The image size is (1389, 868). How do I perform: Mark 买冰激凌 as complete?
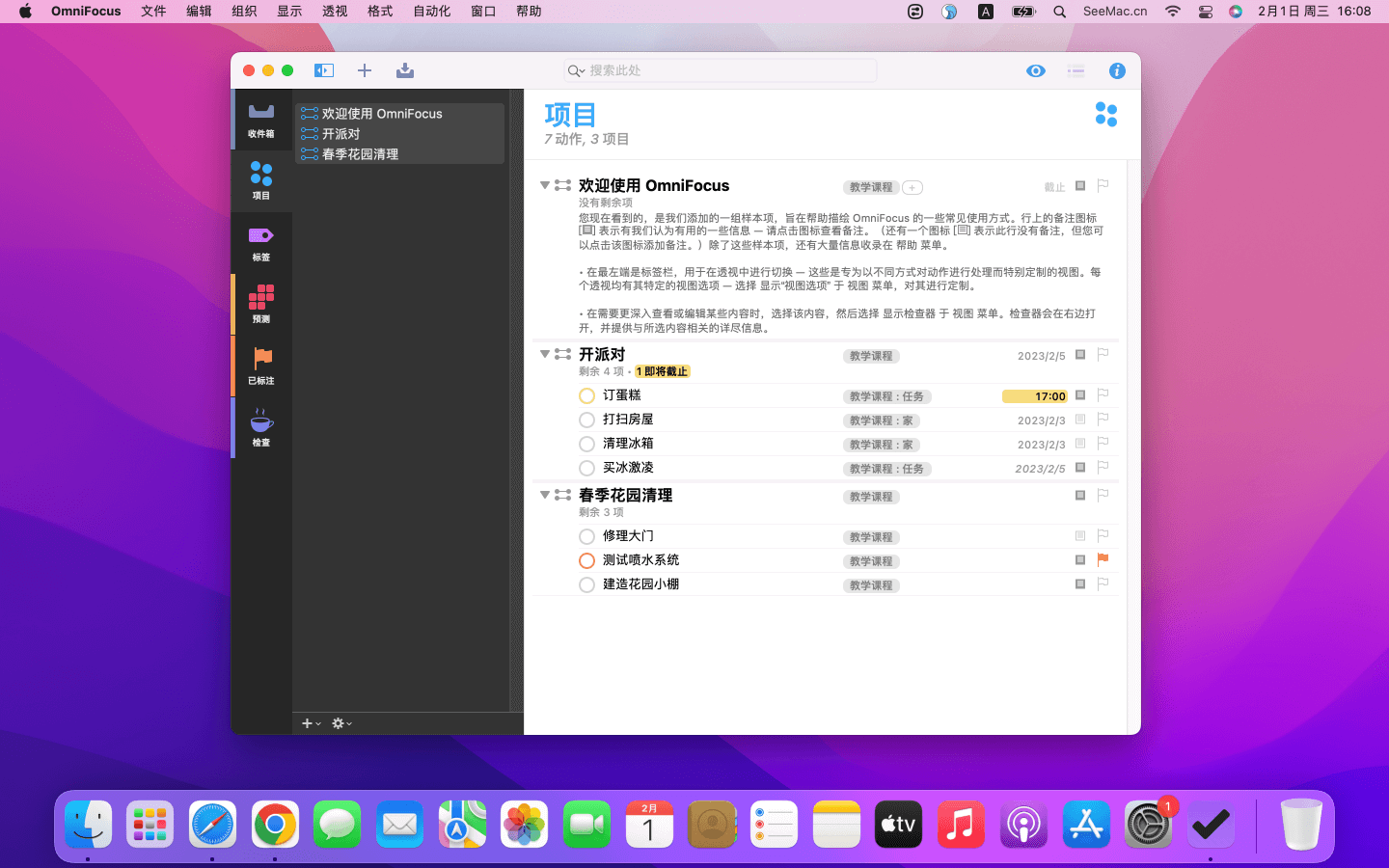586,468
